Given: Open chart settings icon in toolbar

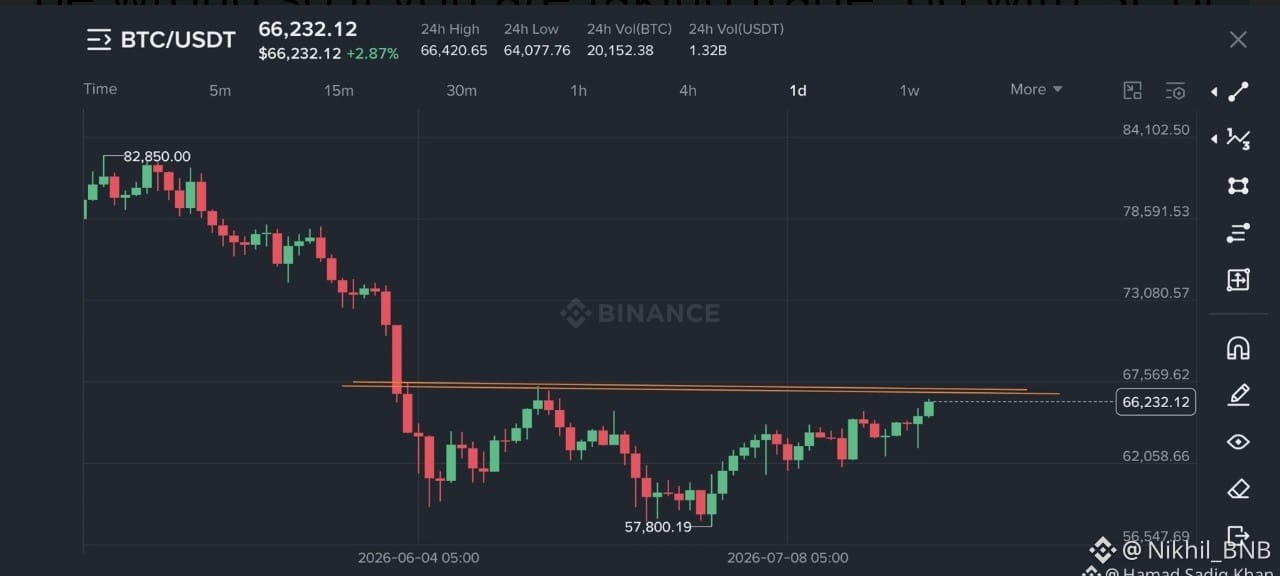Looking at the screenshot, I should click(x=1176, y=90).
